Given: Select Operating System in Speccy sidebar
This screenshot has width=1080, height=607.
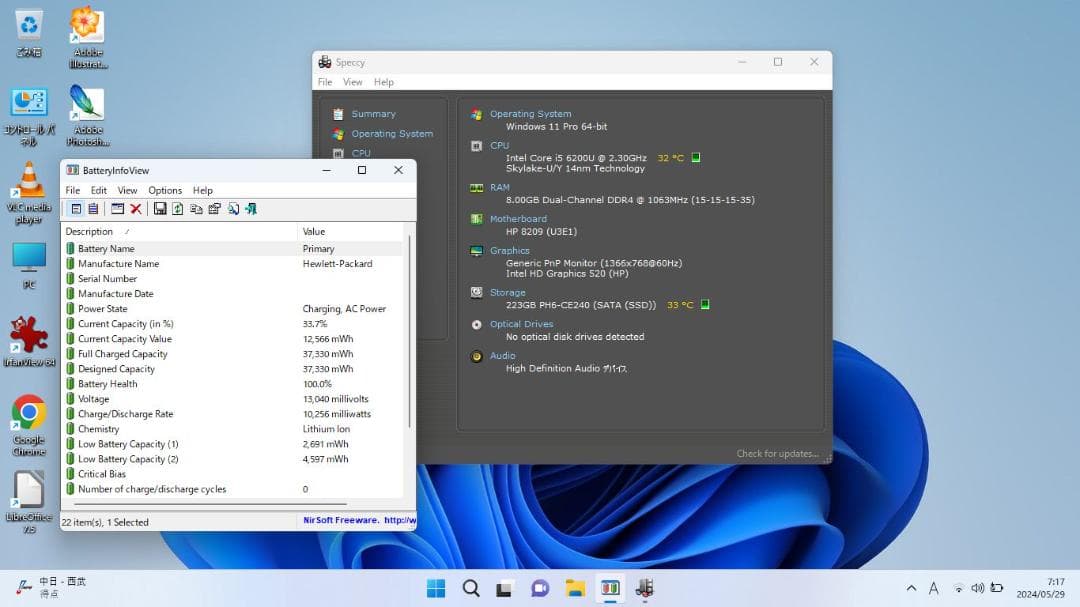Looking at the screenshot, I should pos(392,134).
